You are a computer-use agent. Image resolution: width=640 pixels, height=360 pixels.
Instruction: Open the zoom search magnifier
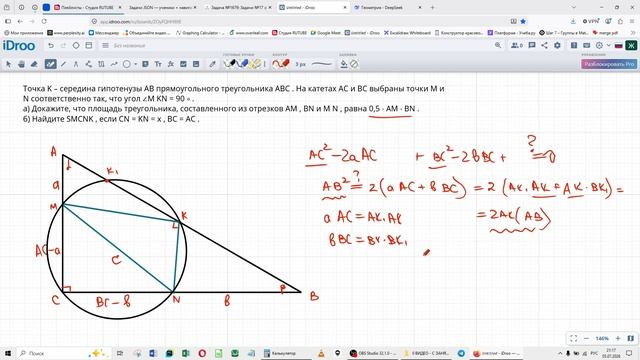[498, 45]
